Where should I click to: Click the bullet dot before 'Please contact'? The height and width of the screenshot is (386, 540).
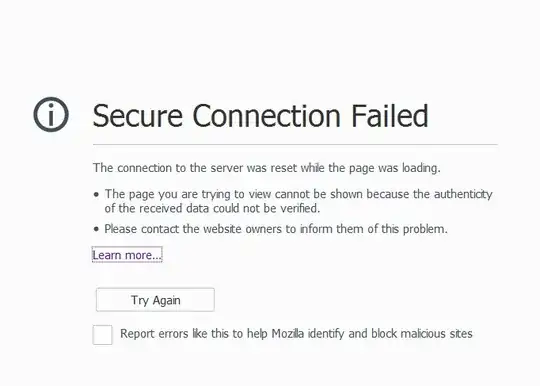point(96,229)
